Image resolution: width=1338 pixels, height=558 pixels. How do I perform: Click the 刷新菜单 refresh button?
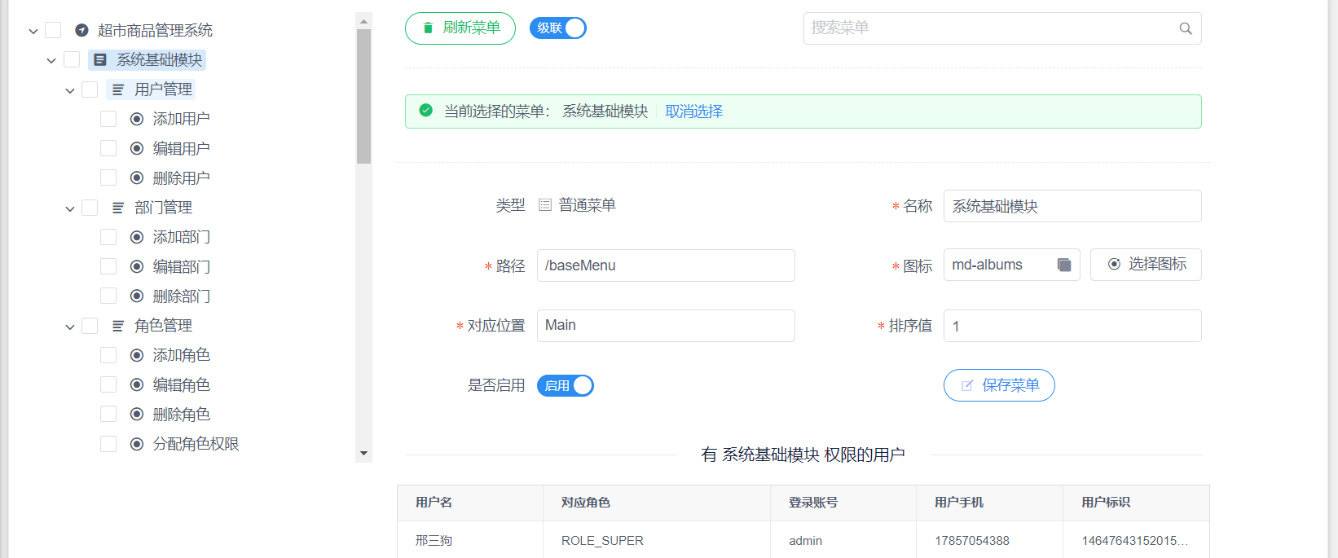460,28
